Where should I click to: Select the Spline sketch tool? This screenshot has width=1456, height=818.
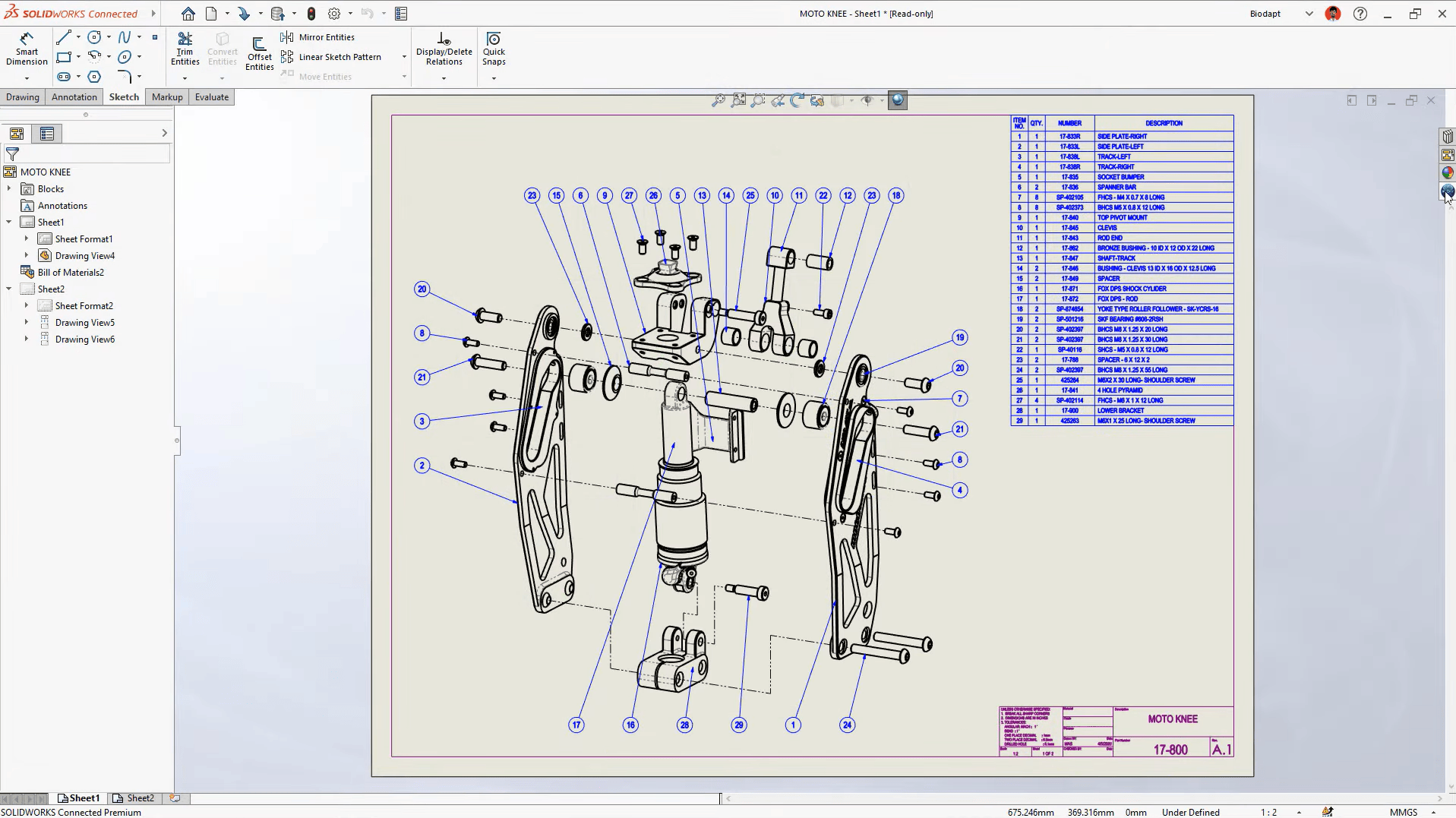click(x=125, y=37)
